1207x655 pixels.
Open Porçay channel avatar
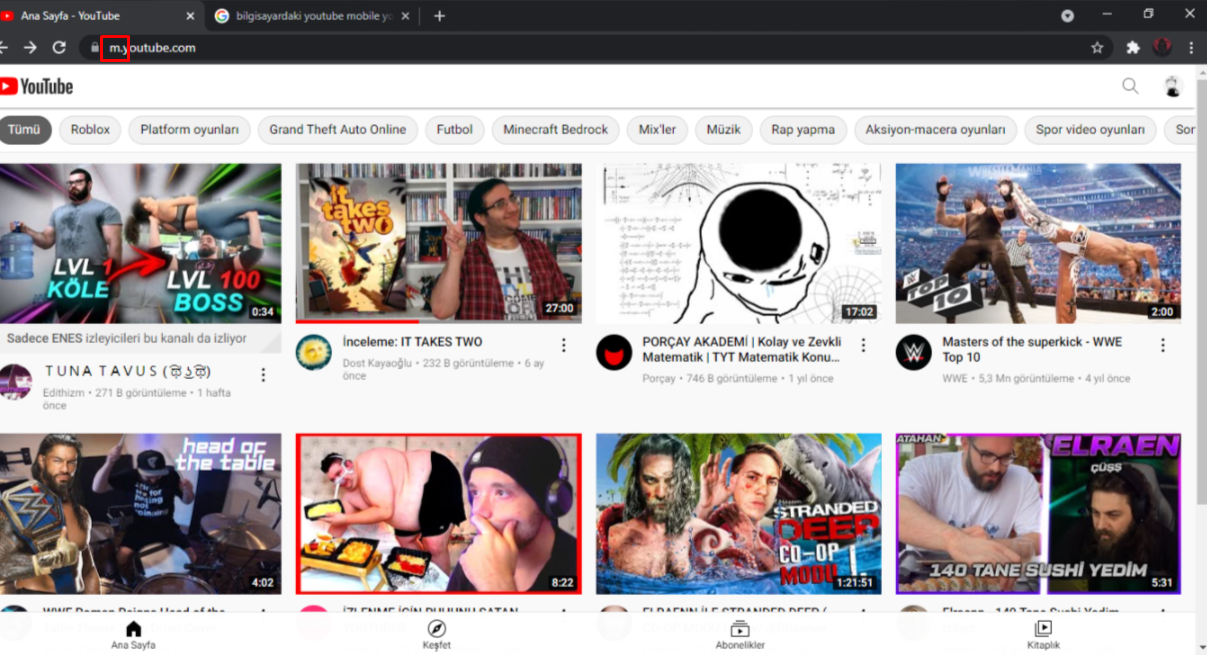coord(614,352)
